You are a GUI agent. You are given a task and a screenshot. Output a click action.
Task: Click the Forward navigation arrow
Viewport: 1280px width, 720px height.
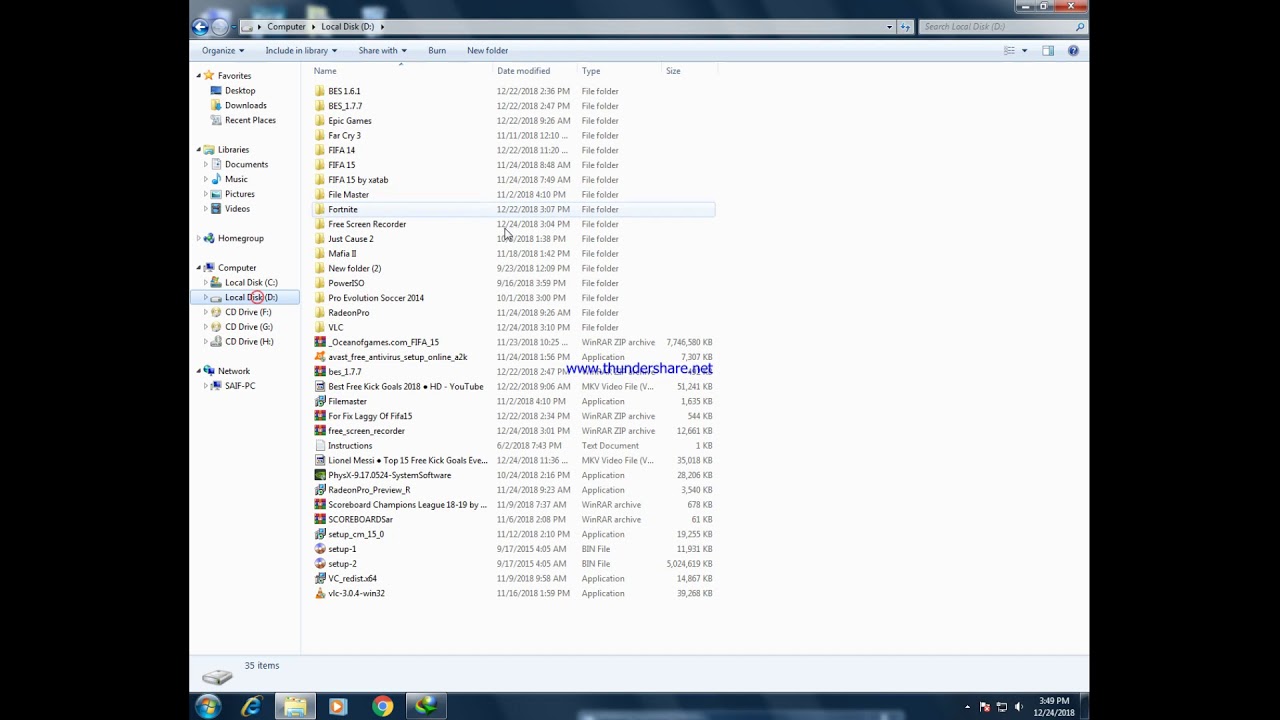pos(220,27)
